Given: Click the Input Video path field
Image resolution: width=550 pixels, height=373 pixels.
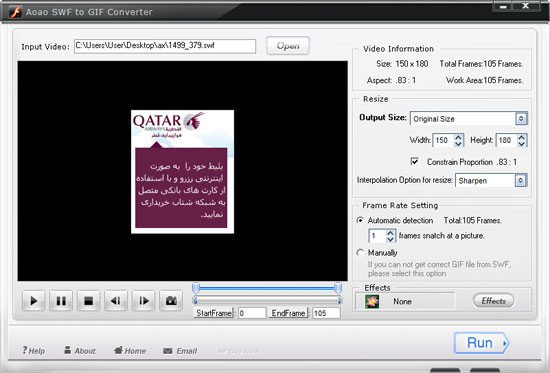Looking at the screenshot, I should [x=165, y=46].
